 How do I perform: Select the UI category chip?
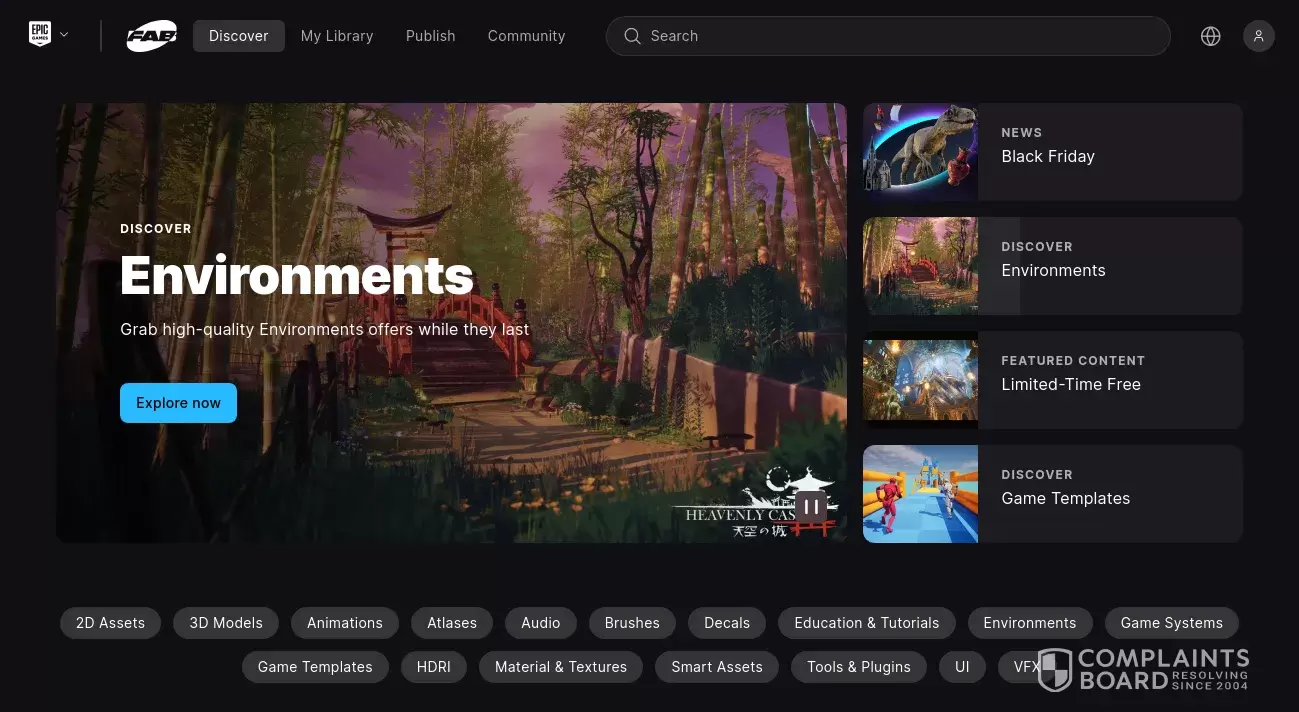point(962,667)
